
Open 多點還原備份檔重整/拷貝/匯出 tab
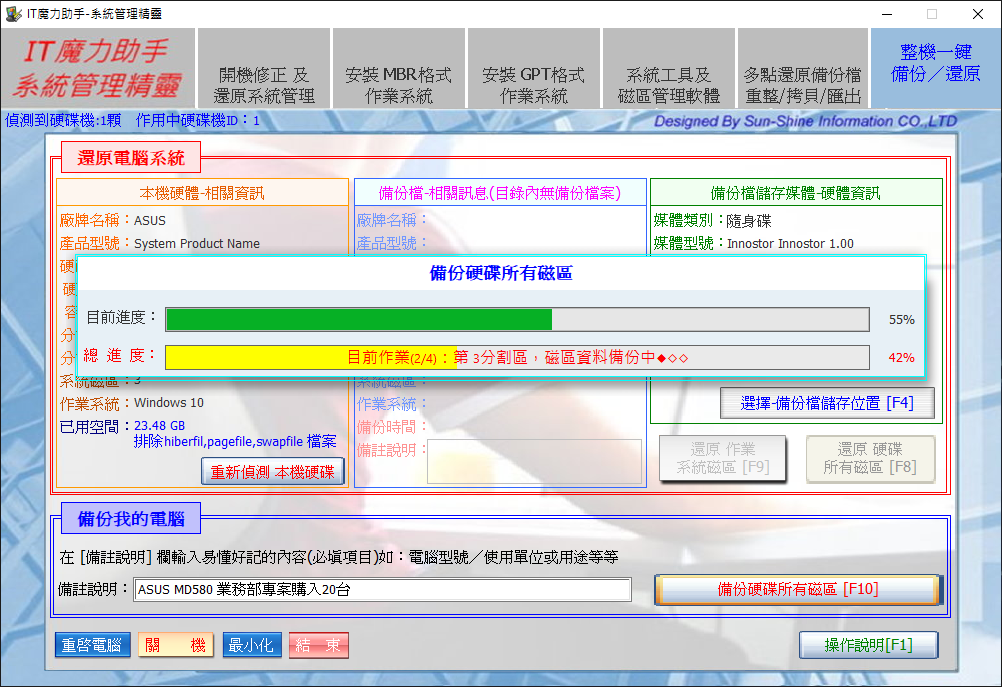click(x=803, y=85)
